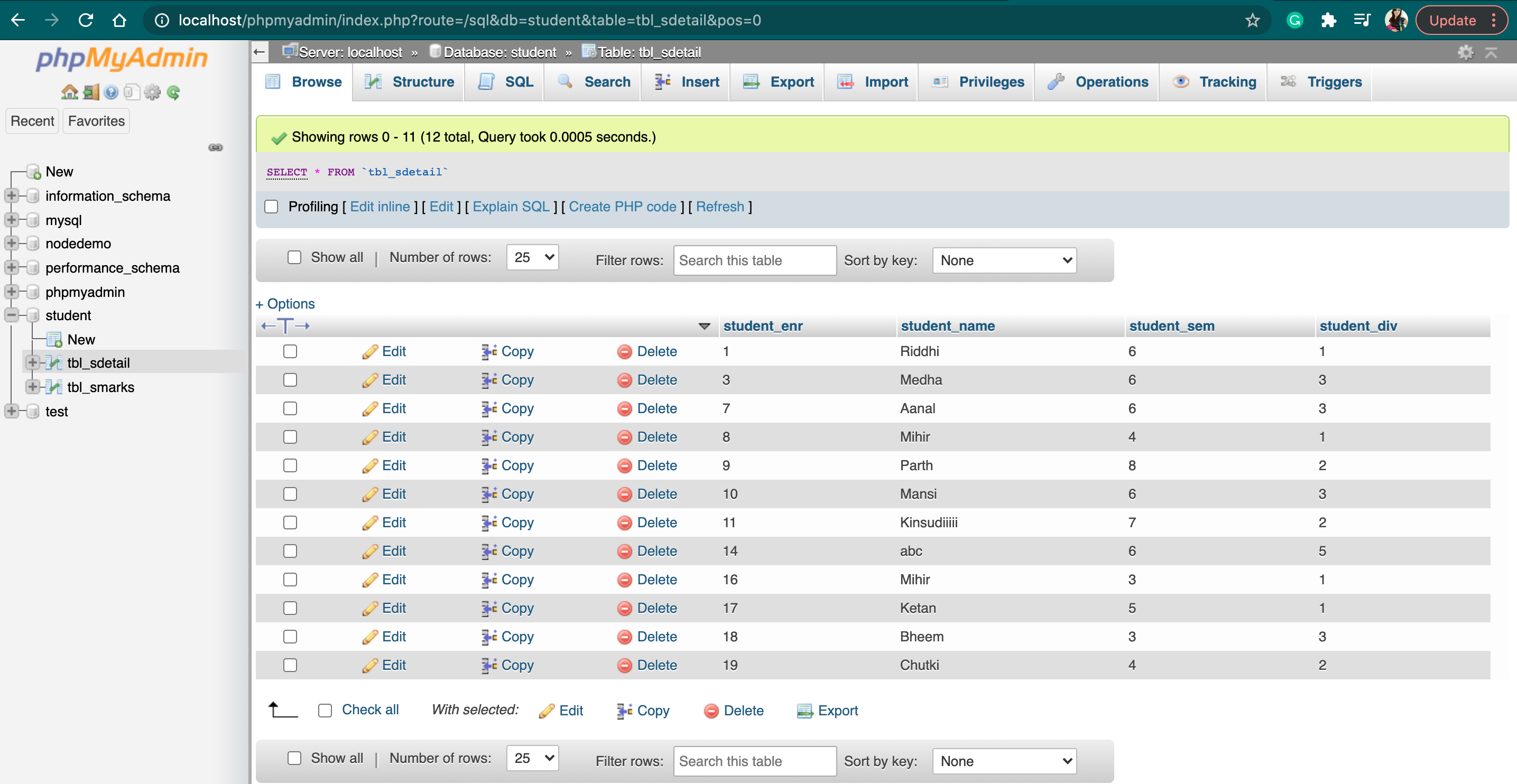Click the Grammarly extension icon
Screen dimensions: 1517x784
(1294, 21)
